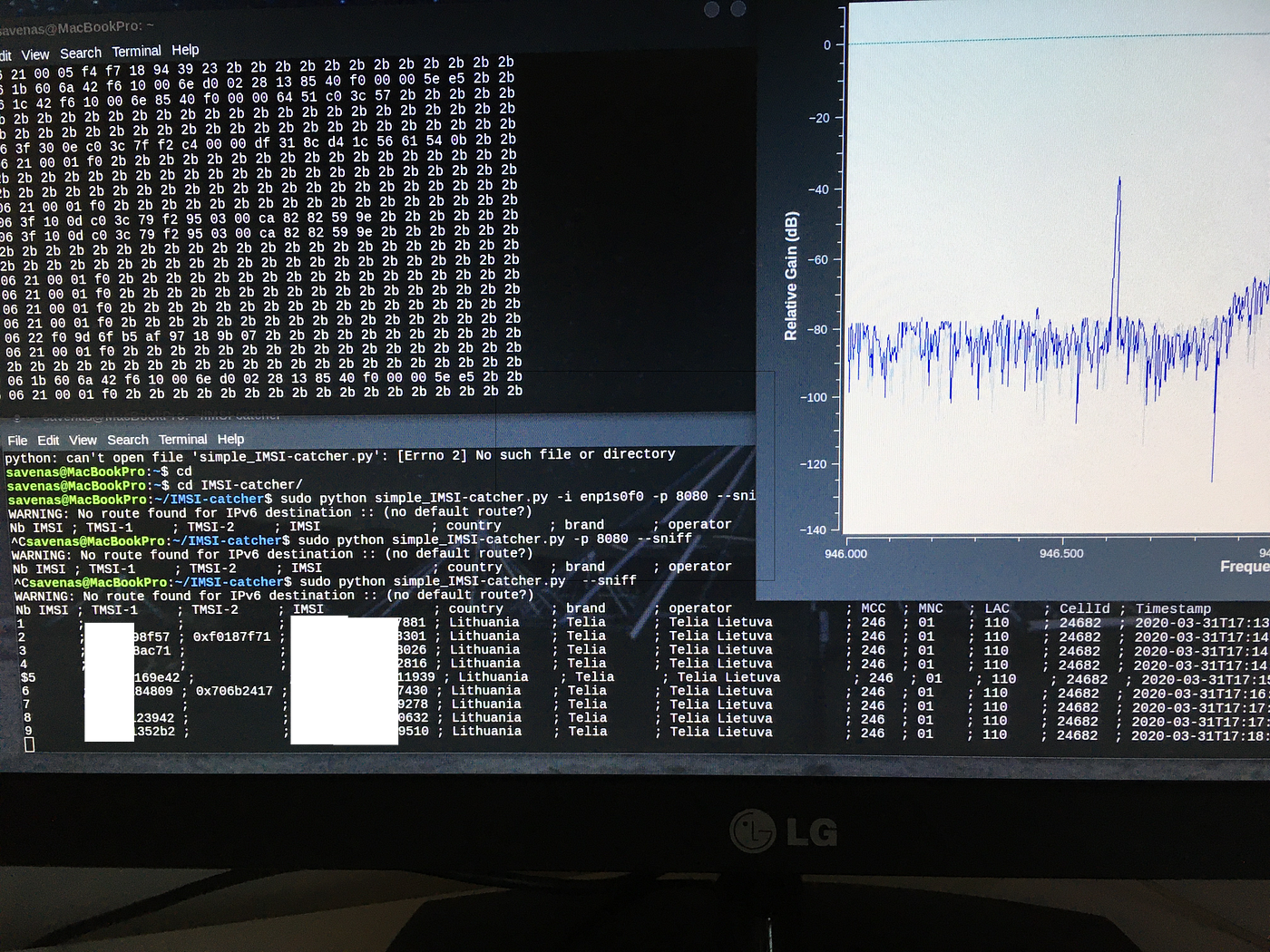Click the TMSI-2 value "0x706b2417"
The image size is (1270, 952).
(234, 691)
